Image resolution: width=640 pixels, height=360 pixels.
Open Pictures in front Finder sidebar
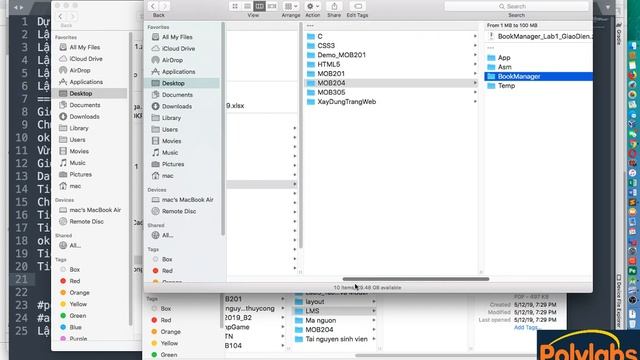click(x=173, y=164)
